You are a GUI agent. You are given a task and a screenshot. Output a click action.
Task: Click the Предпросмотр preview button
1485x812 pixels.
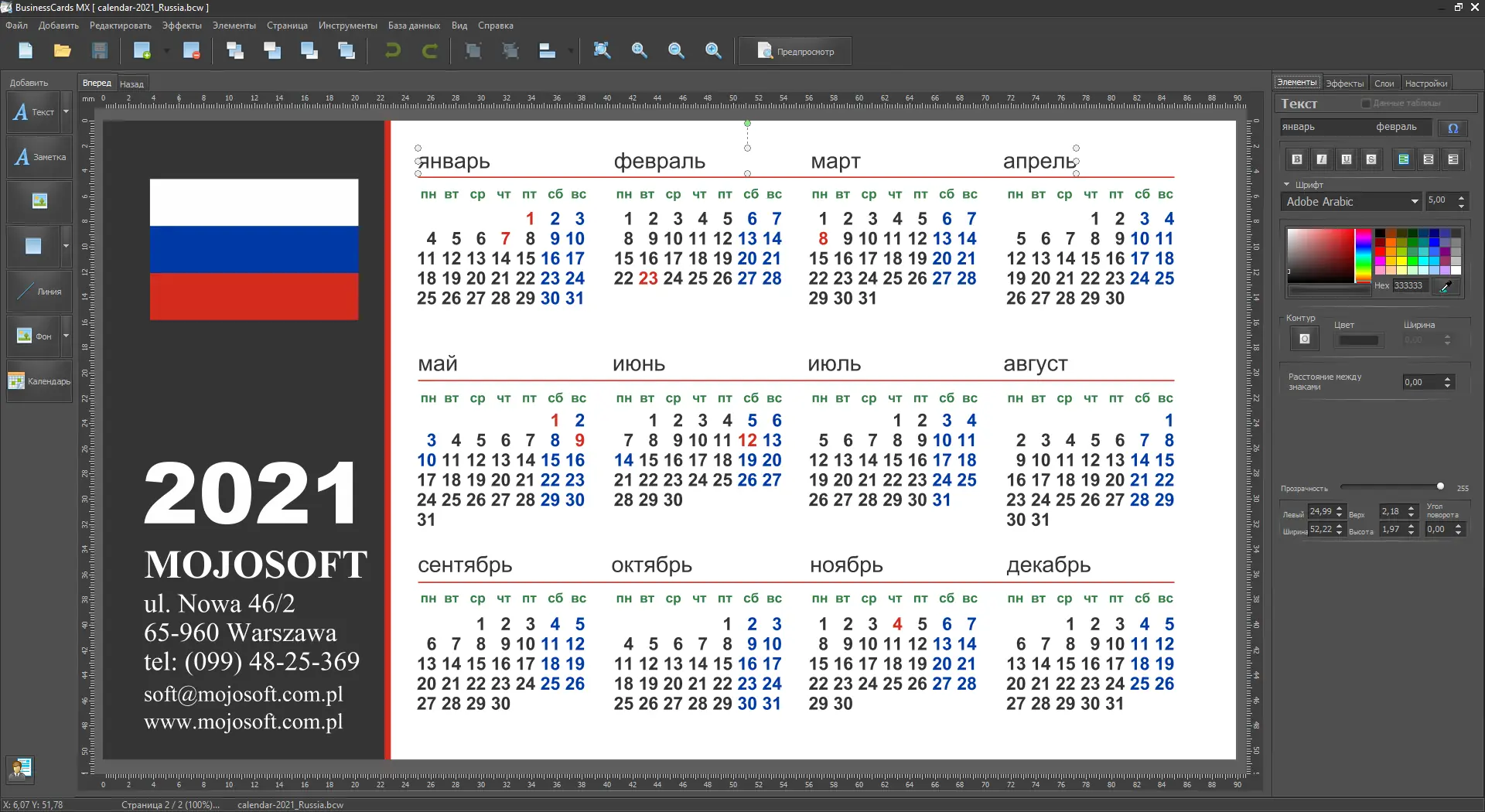[x=795, y=51]
